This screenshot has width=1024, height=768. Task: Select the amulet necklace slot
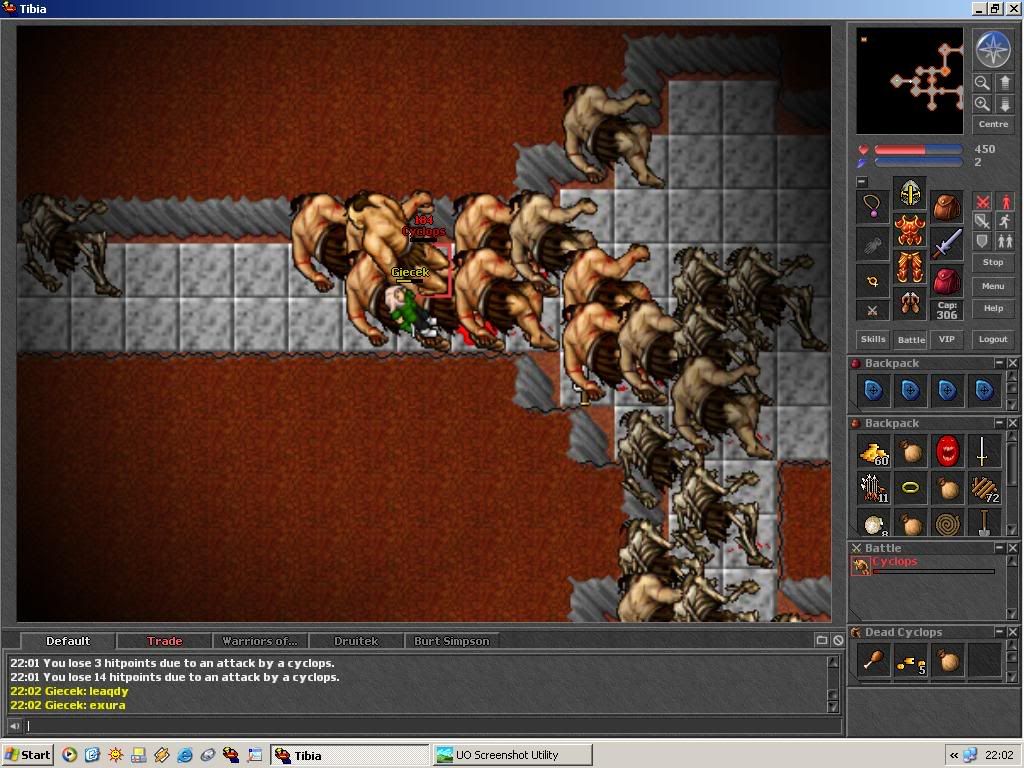pos(872,206)
